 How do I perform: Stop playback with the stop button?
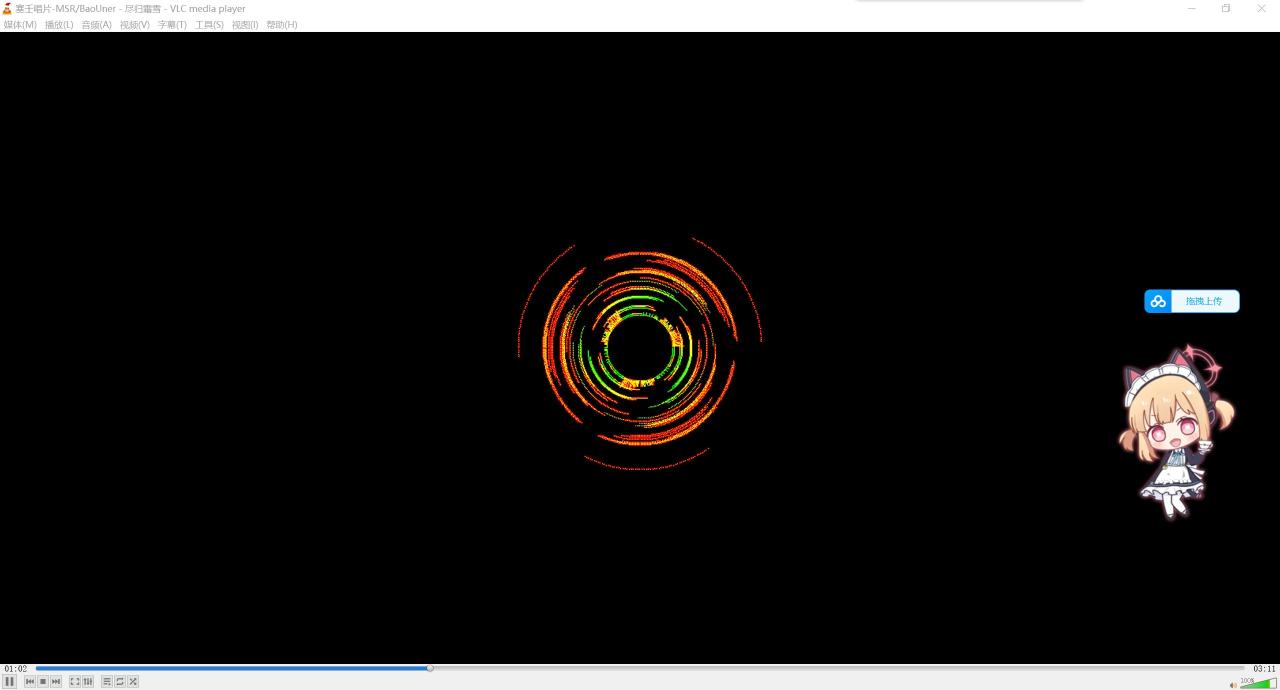pyautogui.click(x=43, y=681)
